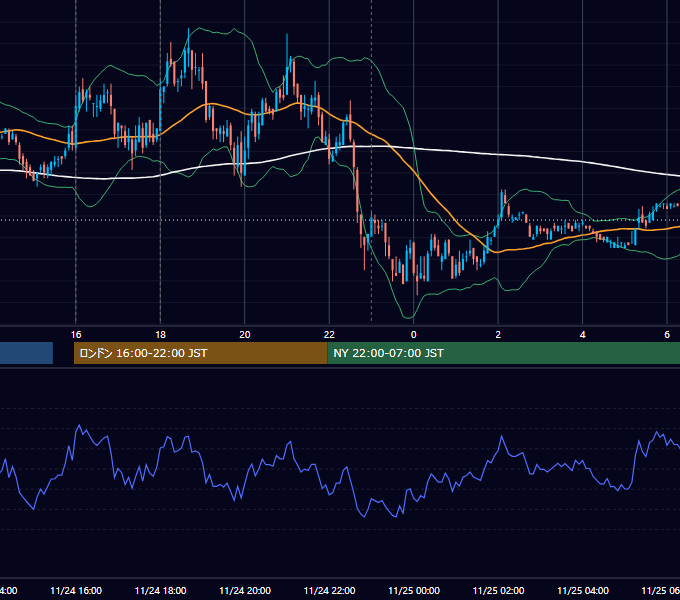Click the 11/24 16:00 time axis label
The image size is (680, 600).
tap(76, 590)
